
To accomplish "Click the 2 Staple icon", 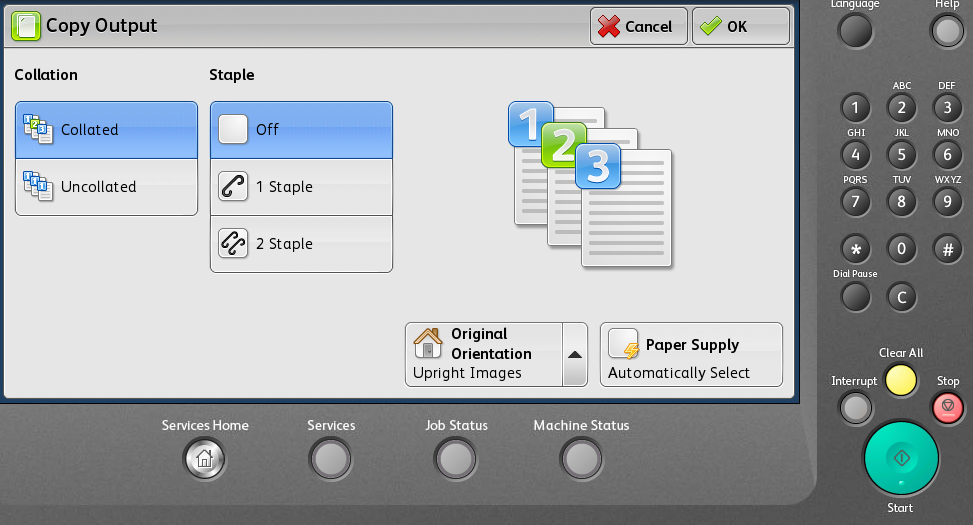I will 233,243.
